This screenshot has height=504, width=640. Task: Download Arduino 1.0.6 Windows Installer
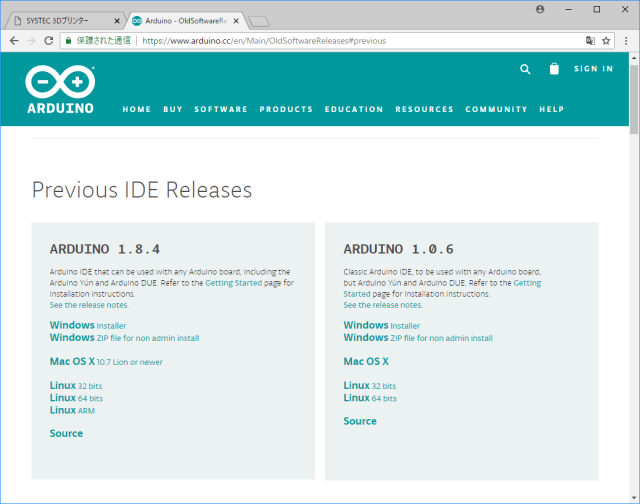(x=382, y=325)
